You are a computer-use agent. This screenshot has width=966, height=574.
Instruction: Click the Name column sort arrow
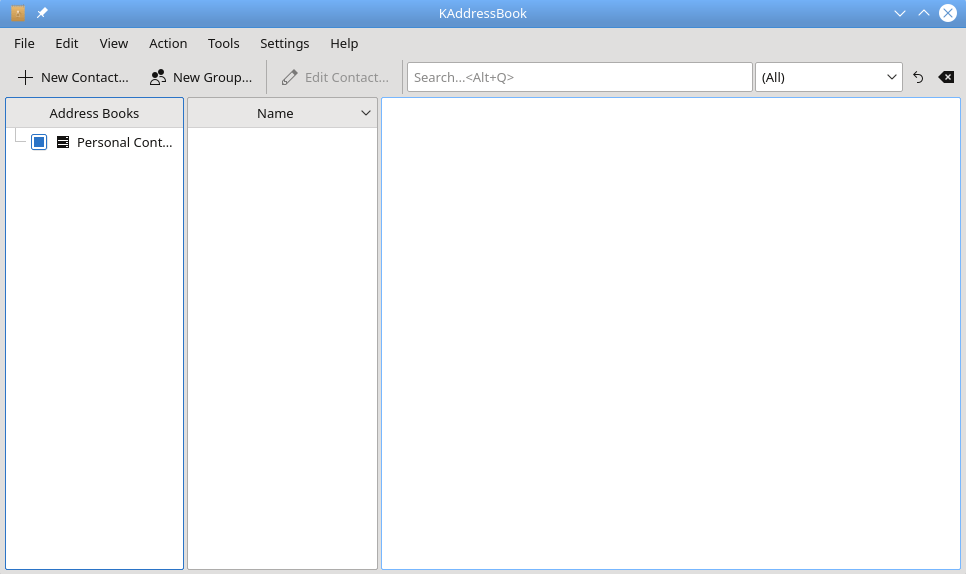coord(366,113)
